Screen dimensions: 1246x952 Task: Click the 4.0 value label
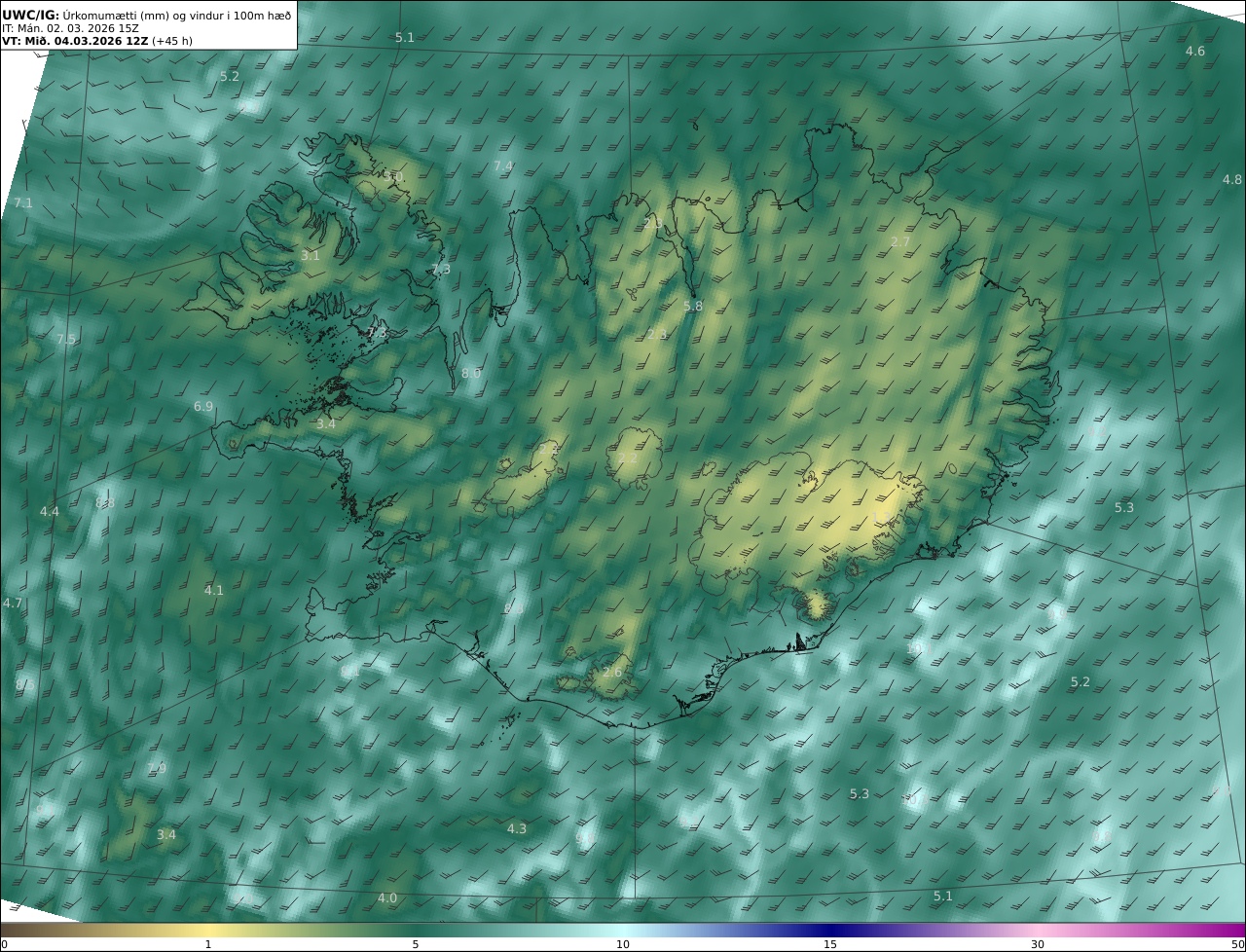(387, 898)
